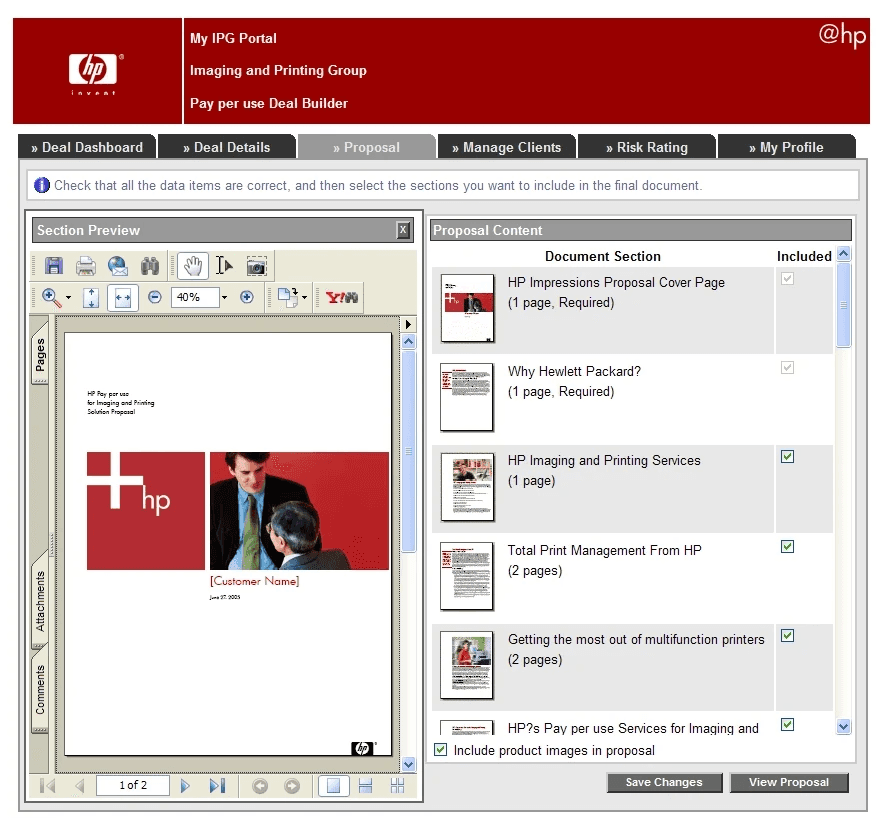Open the Pages side tab
This screenshot has height=818, width=880.
point(40,354)
